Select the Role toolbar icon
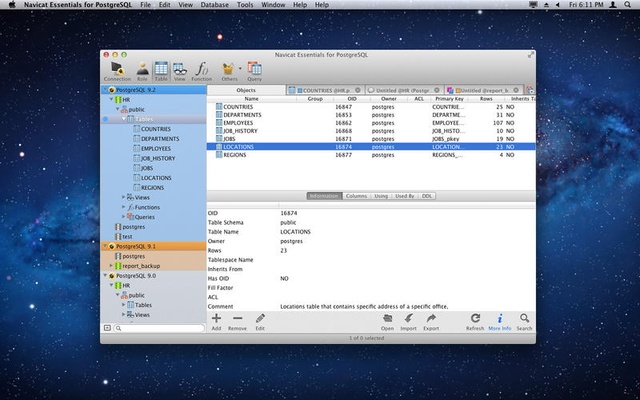 pyautogui.click(x=142, y=71)
